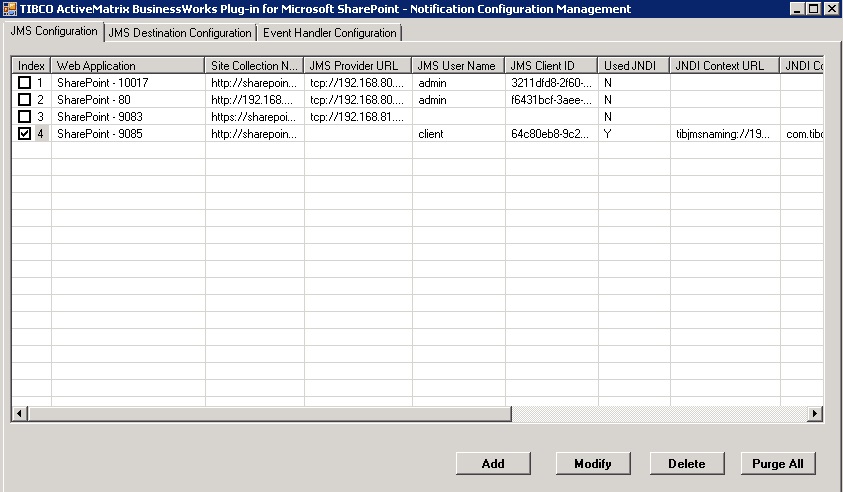Click the '64c80eb8-9c2...' client ID cell
843x492 pixels.
(x=552, y=133)
